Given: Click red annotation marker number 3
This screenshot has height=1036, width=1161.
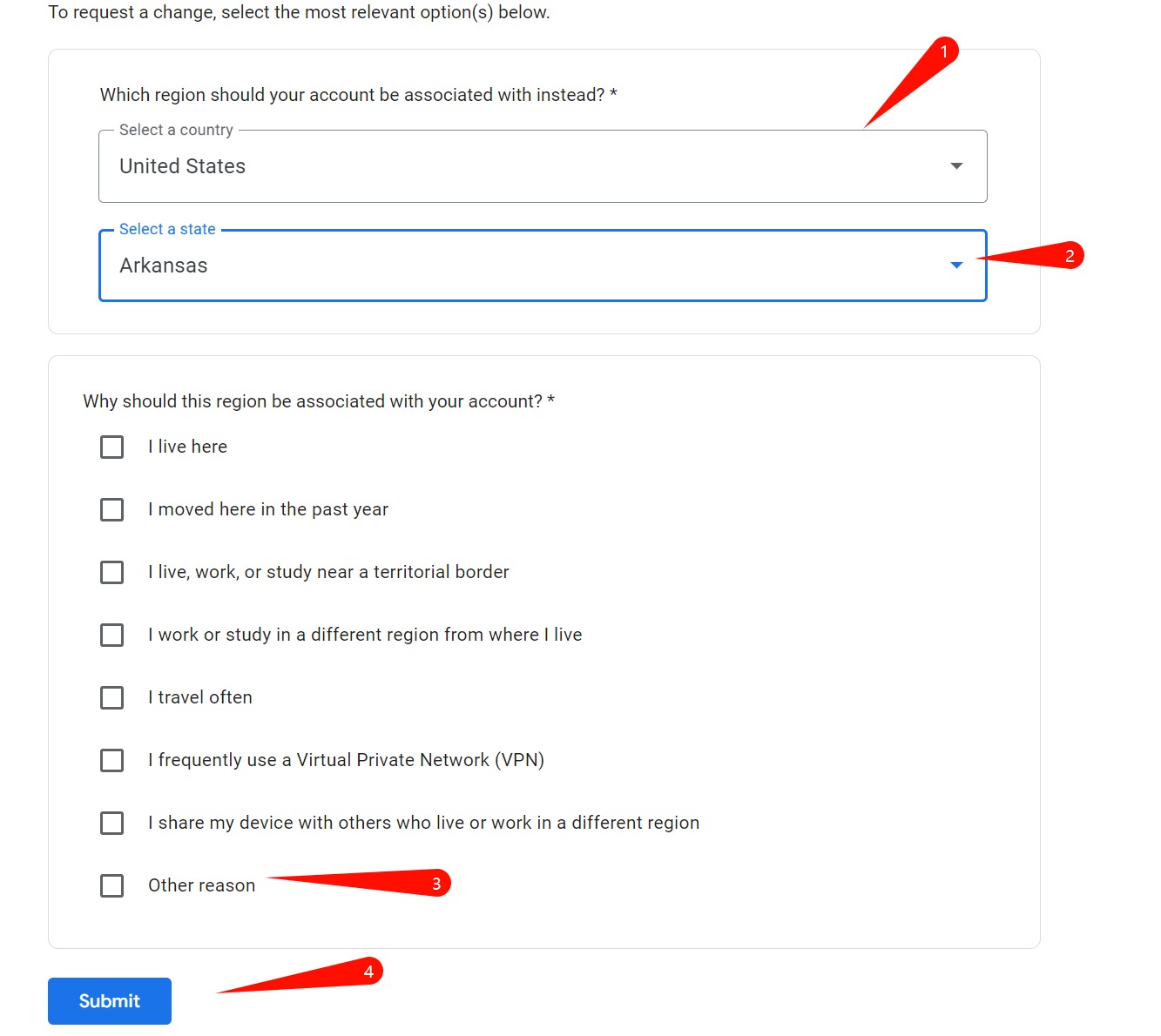Looking at the screenshot, I should 436,884.
